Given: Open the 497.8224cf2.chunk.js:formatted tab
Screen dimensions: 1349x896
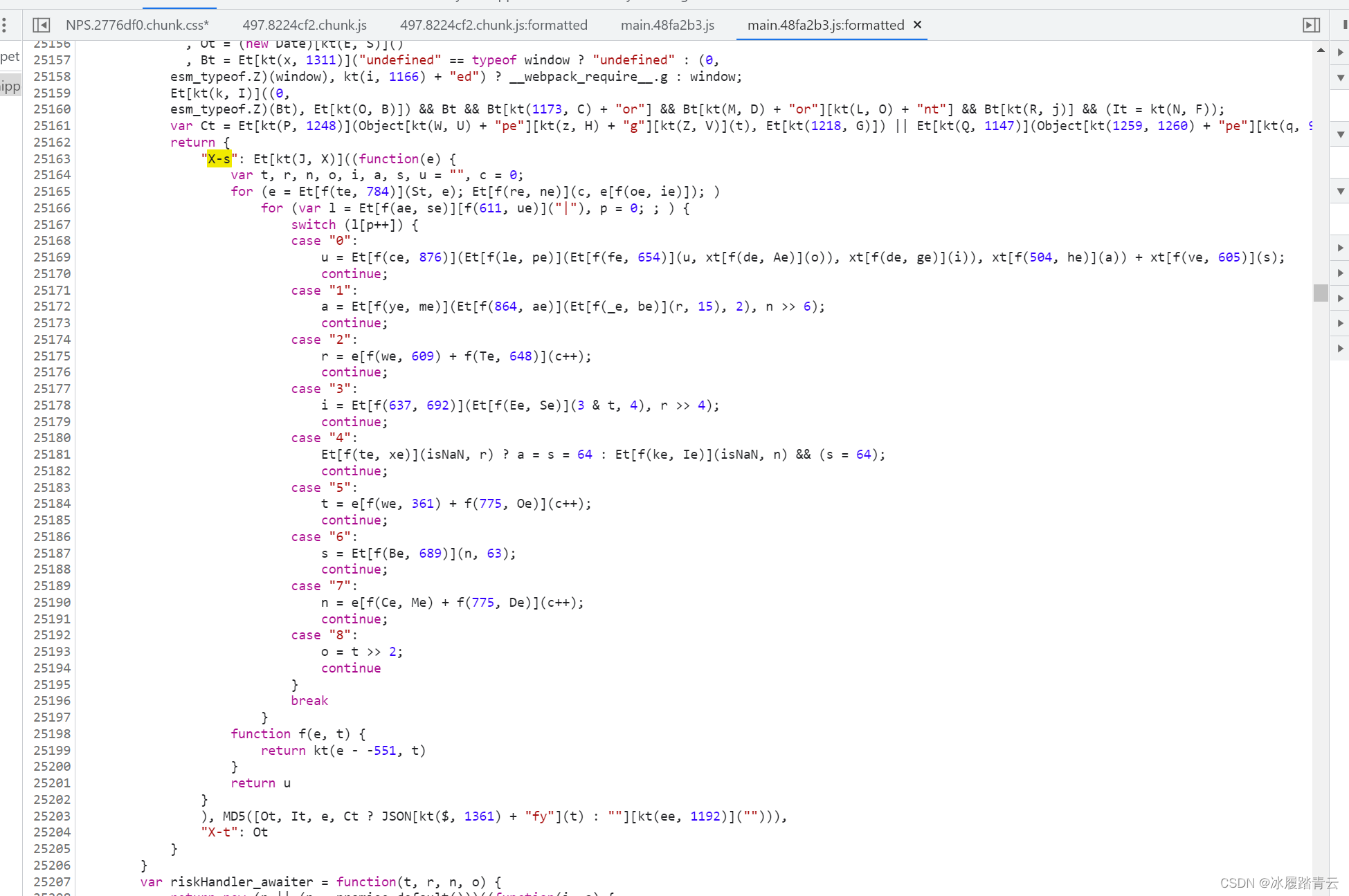Looking at the screenshot, I should 494,26.
